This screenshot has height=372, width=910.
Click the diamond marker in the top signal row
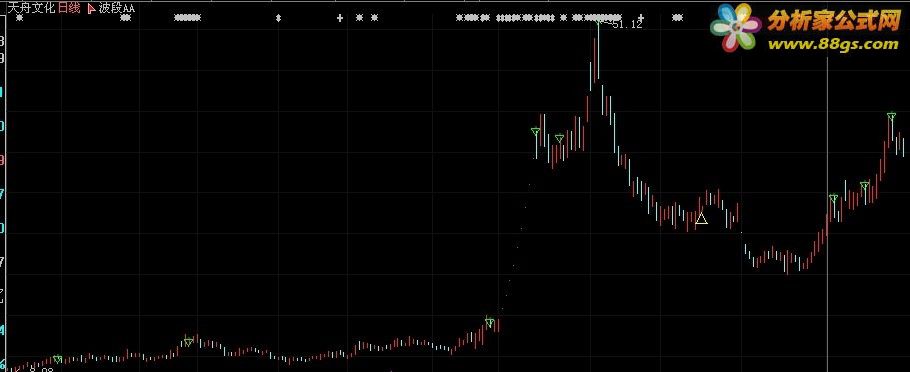279,18
